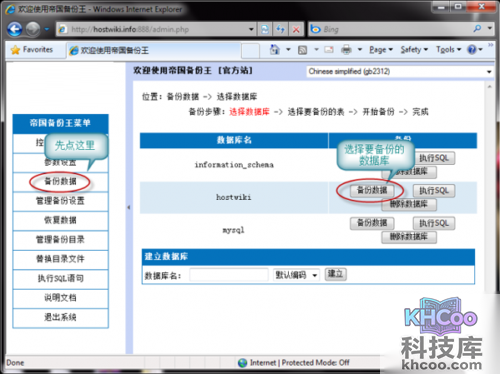The image size is (500, 374).
Task: Click 恢复数据 in the left menu
Action: tap(60, 220)
